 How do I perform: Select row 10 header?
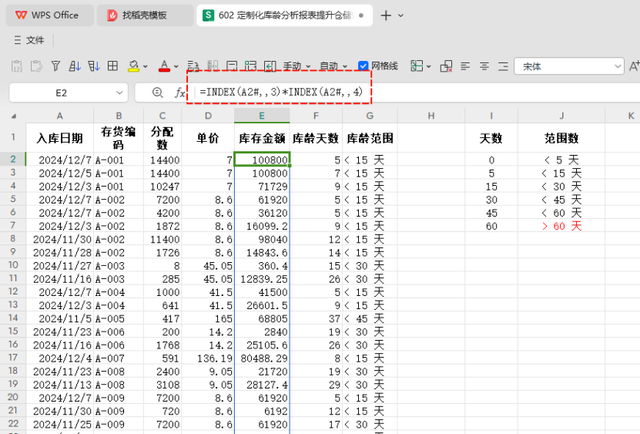coord(13,265)
